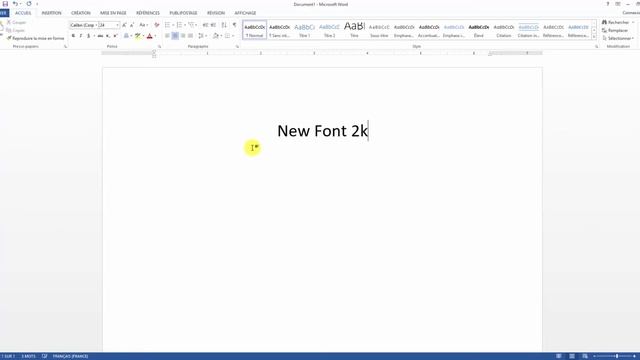Sort the selected text

(224, 25)
